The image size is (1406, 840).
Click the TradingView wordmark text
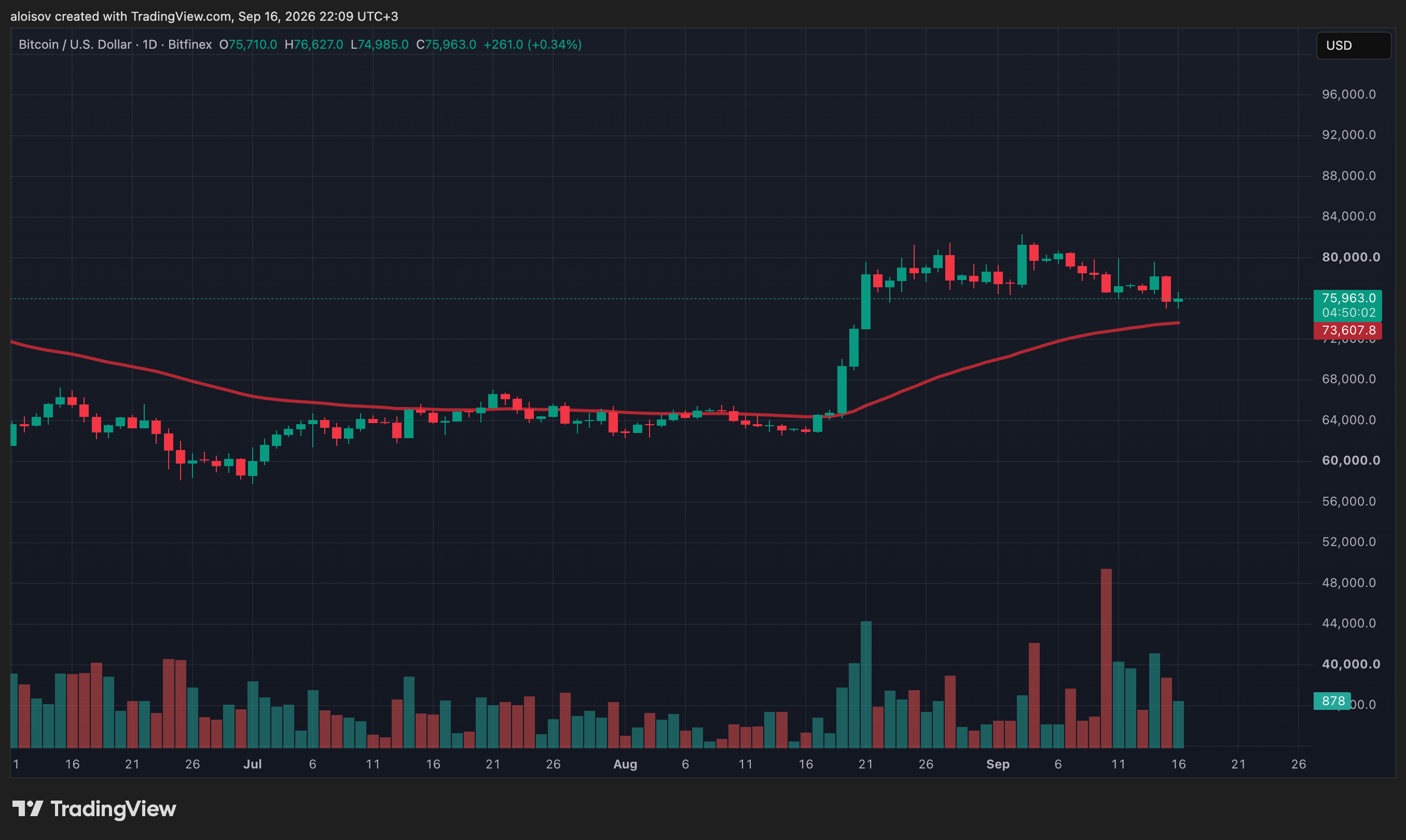tap(113, 809)
